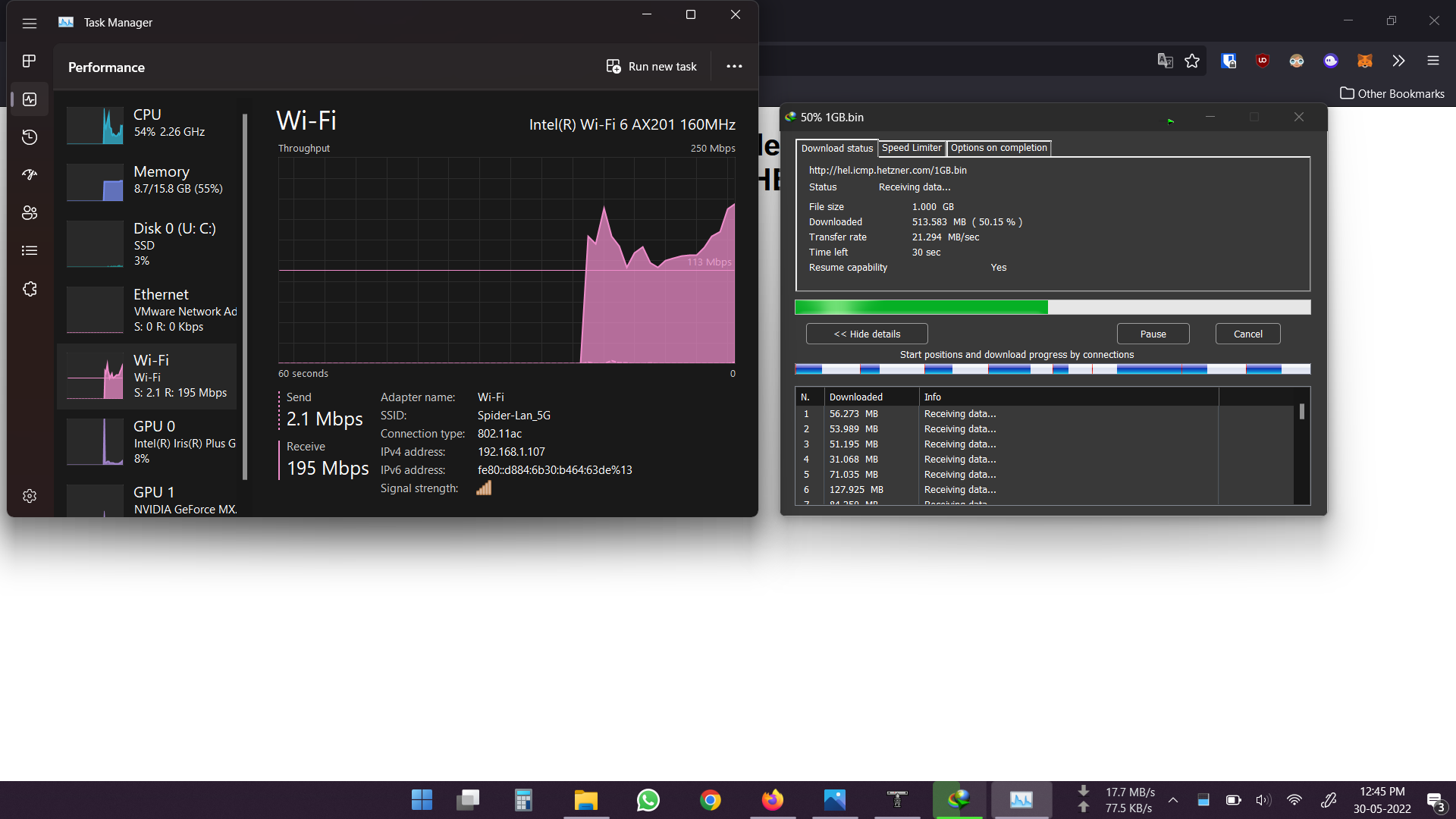The image size is (1456, 819).
Task: Open Services page icon in sidebar
Action: [30, 289]
